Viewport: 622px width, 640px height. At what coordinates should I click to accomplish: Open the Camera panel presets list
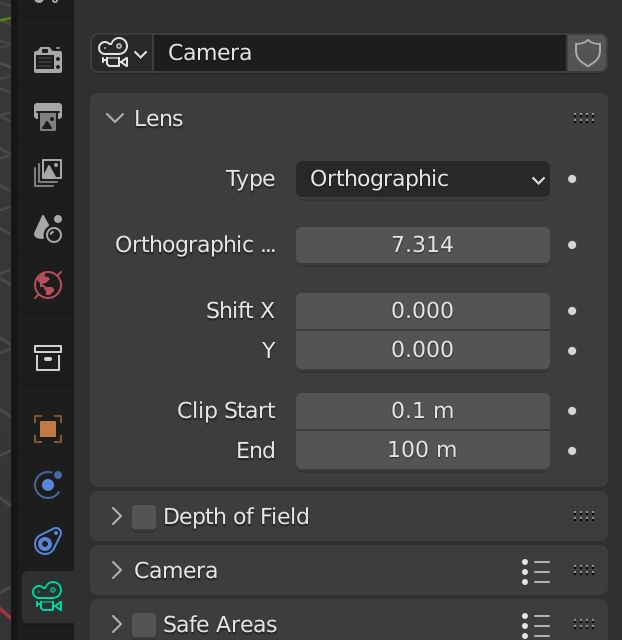coord(536,571)
